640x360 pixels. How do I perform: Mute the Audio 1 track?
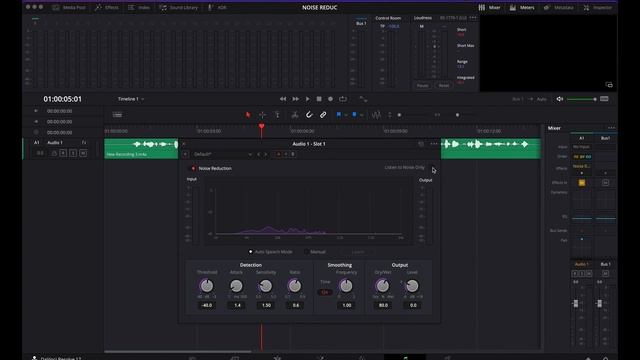tap(83, 153)
